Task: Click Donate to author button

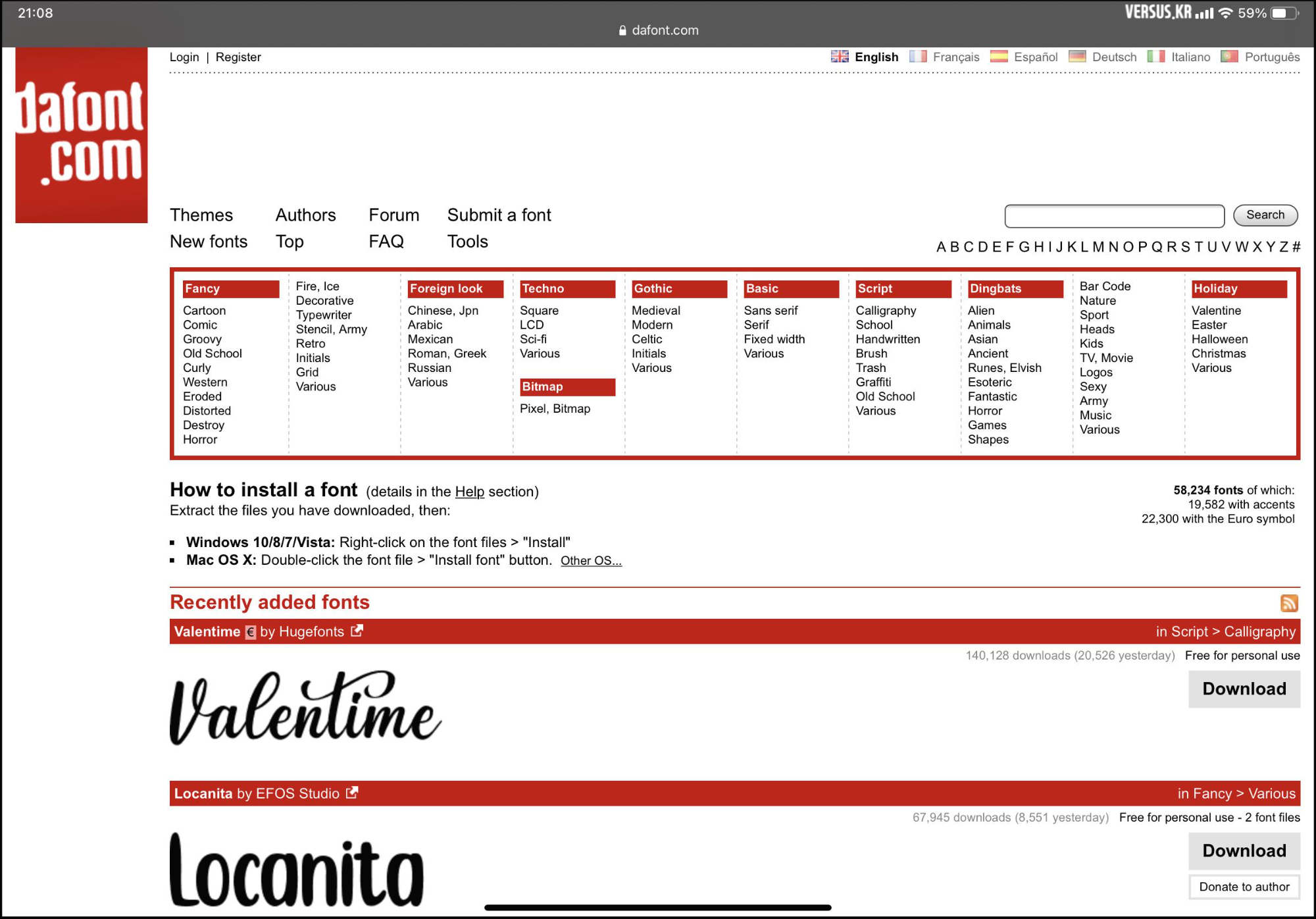Action: tap(1244, 887)
